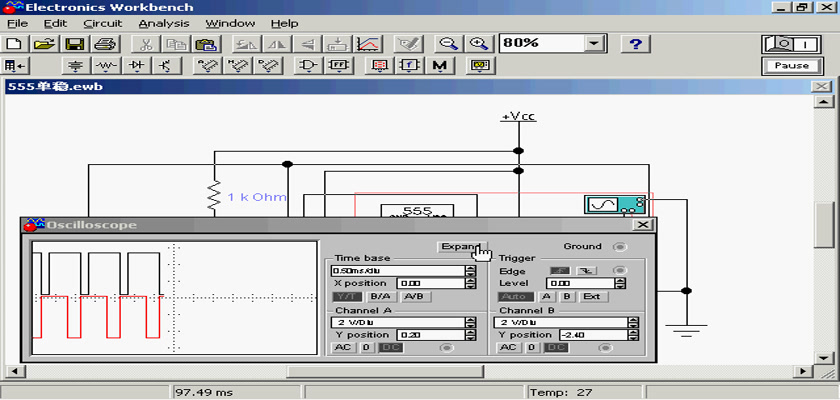Zoom out with magnifier minus
The height and width of the screenshot is (400, 840).
448,43
